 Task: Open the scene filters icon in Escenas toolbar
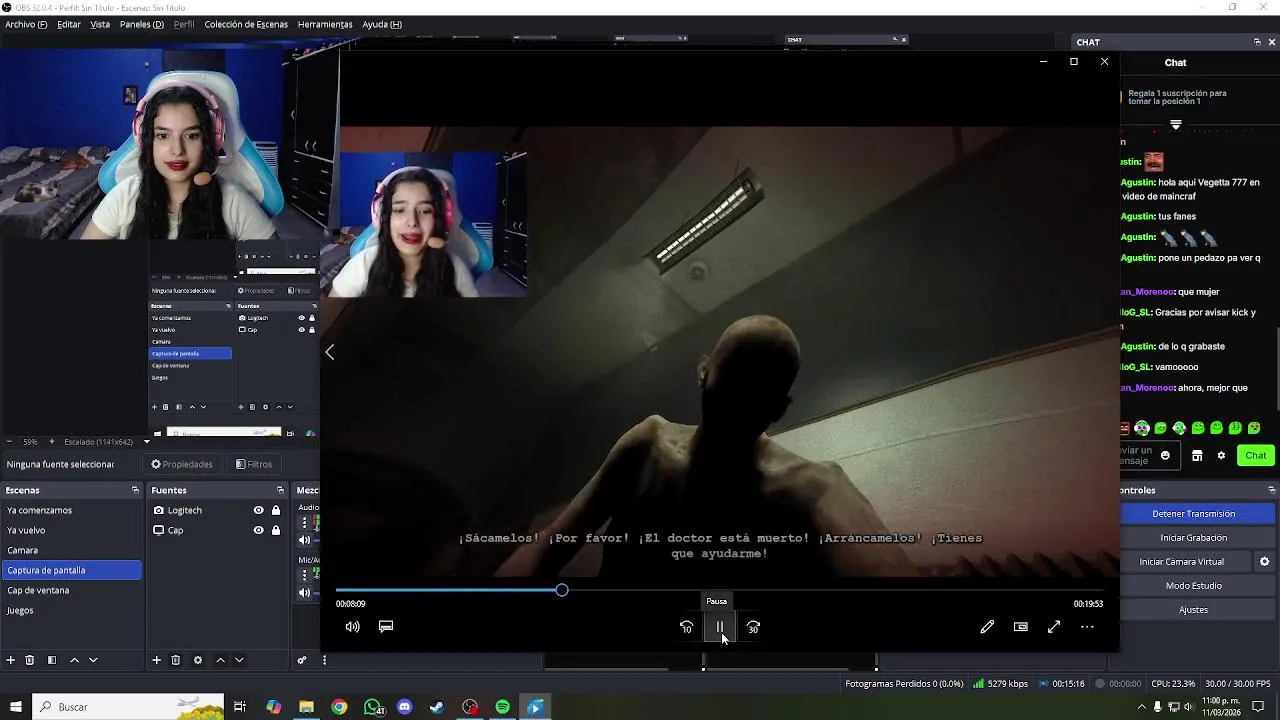point(51,660)
